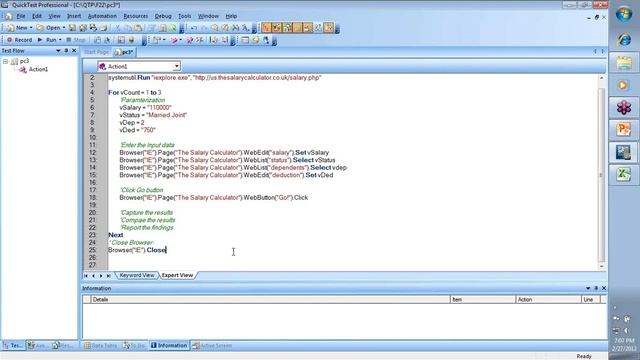Open the Tools menu
The height and width of the screenshot is (360, 640).
[x=184, y=16]
